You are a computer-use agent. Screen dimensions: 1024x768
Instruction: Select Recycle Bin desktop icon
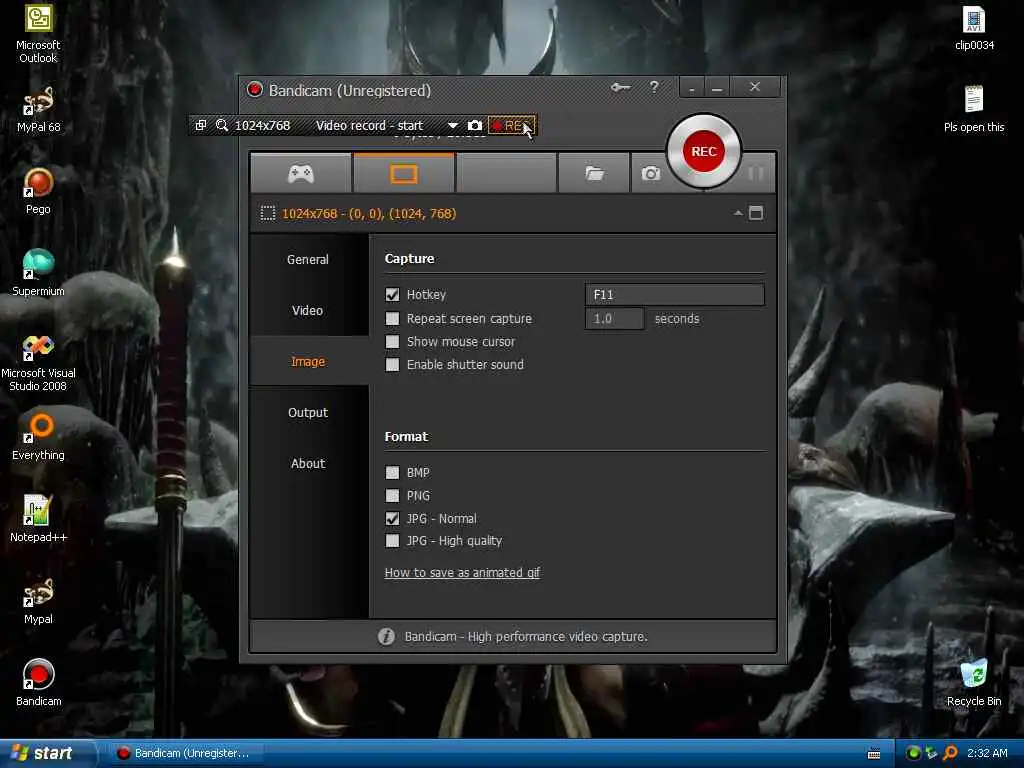click(974, 682)
